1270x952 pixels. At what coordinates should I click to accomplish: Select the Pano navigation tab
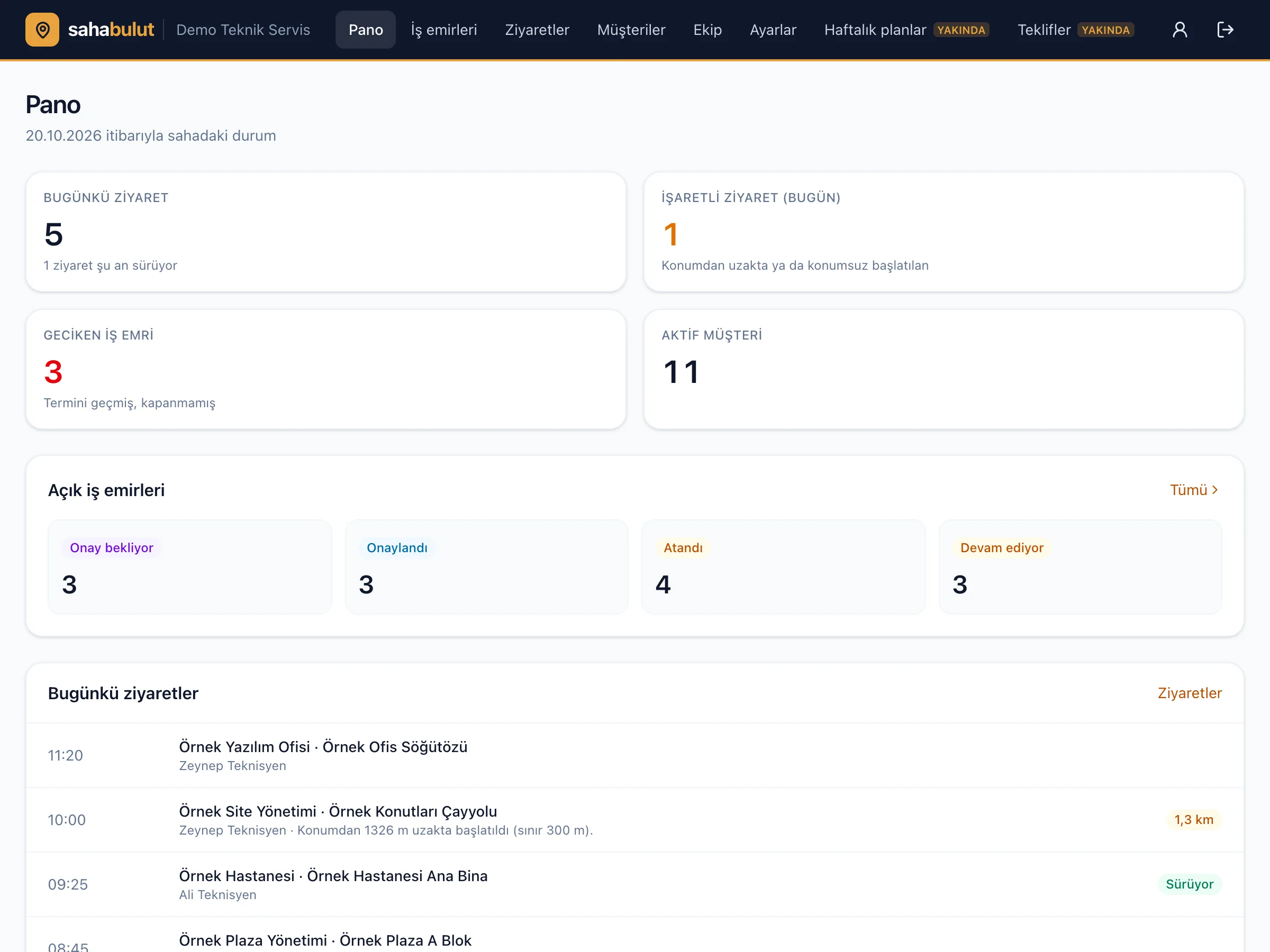click(366, 29)
